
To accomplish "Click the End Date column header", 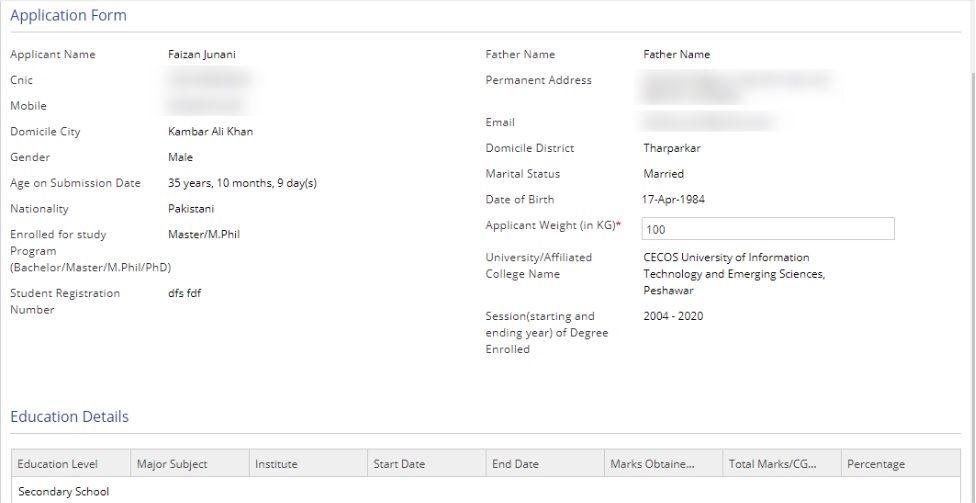I will tap(516, 464).
